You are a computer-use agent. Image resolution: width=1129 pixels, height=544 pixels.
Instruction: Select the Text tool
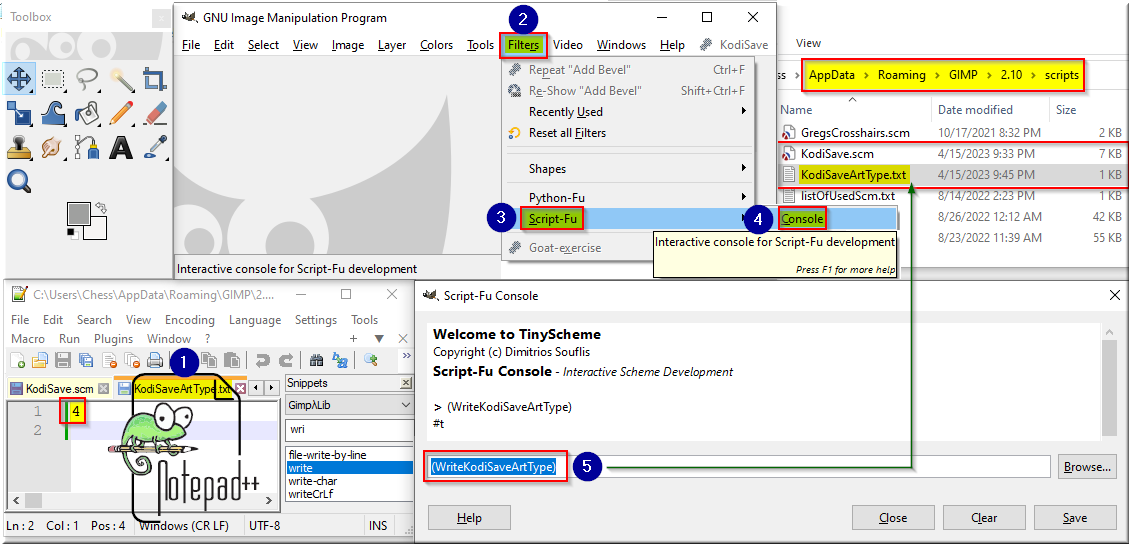point(122,148)
